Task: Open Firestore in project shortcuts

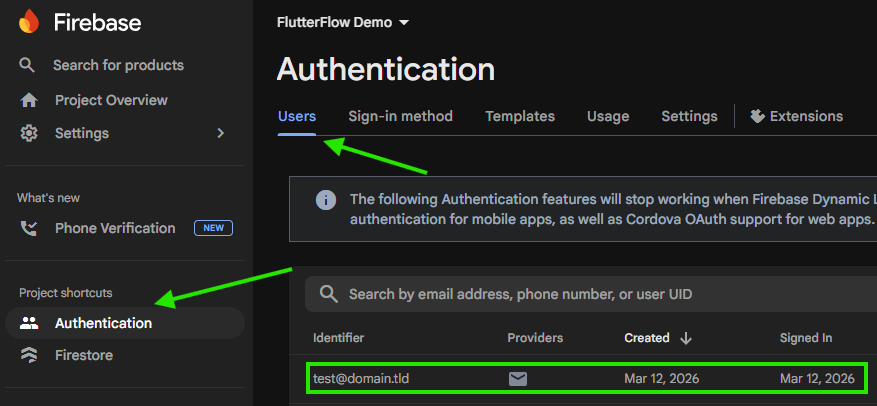Action: [84, 356]
